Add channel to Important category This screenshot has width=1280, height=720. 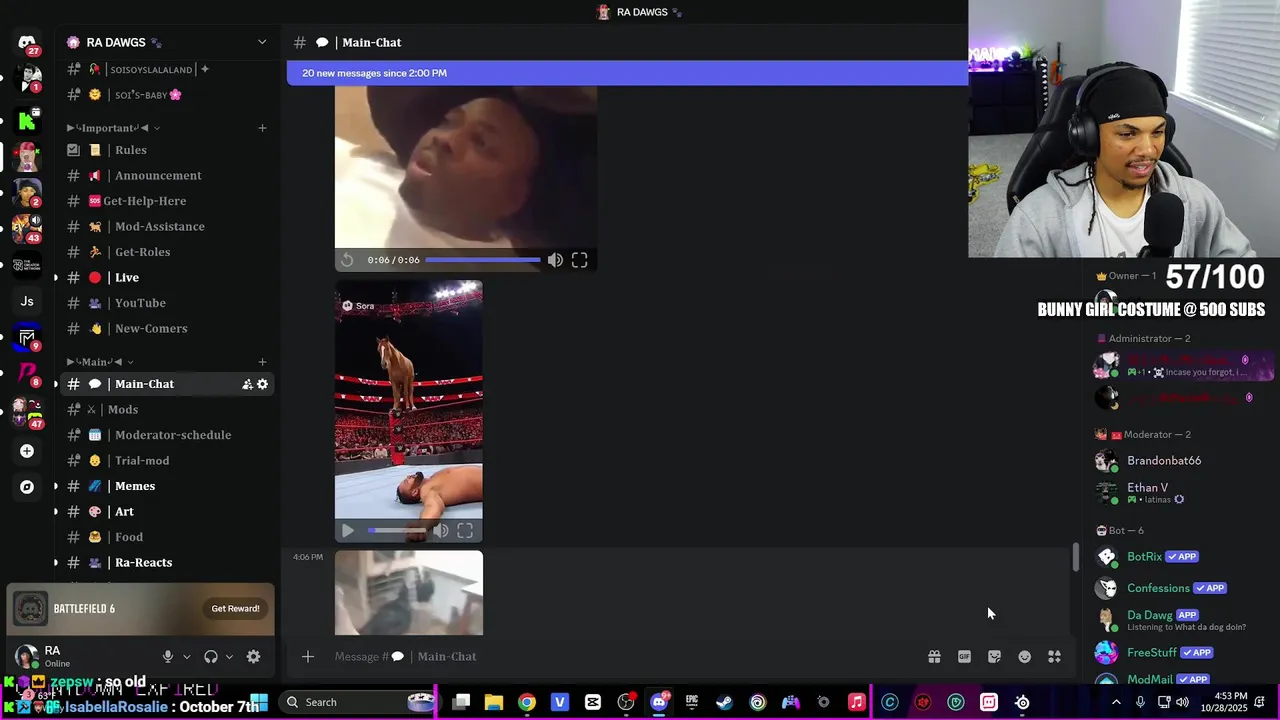(262, 128)
